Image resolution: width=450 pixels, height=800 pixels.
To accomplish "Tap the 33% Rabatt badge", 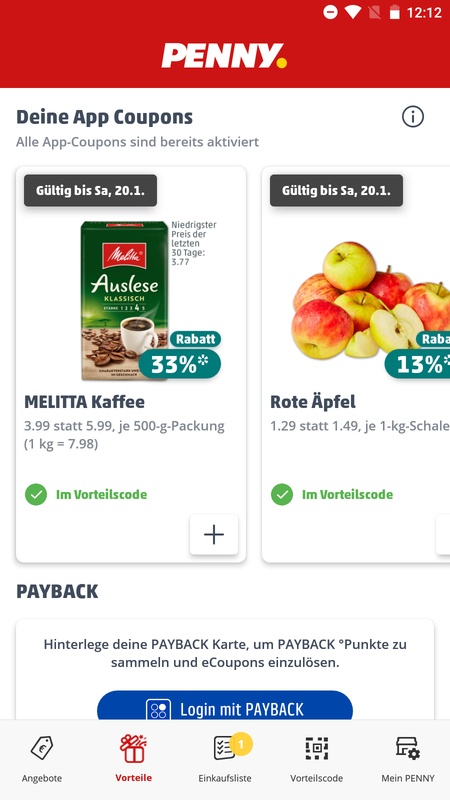I will pyautogui.click(x=180, y=356).
